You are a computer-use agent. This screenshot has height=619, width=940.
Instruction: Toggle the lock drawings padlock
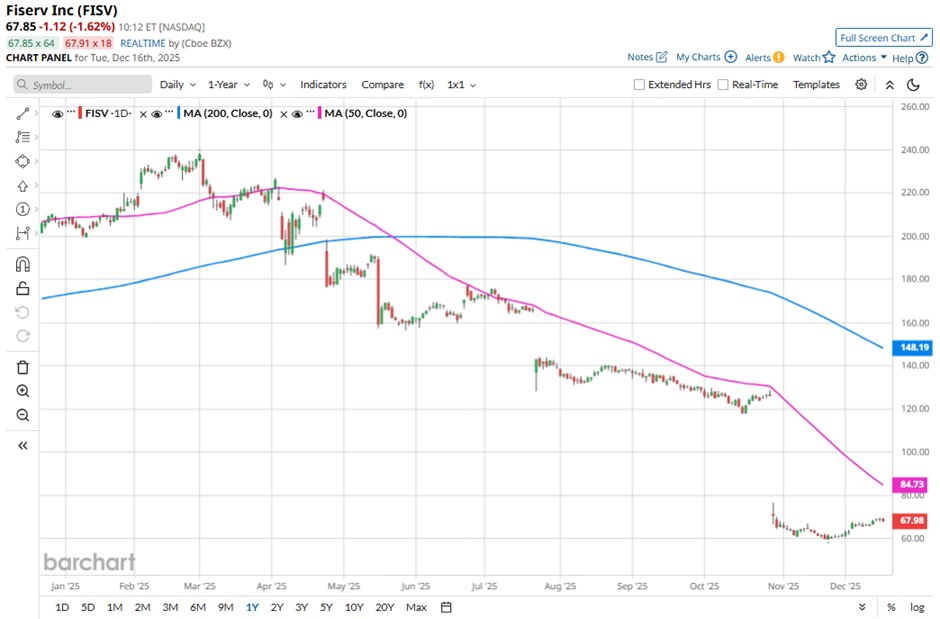click(22, 288)
